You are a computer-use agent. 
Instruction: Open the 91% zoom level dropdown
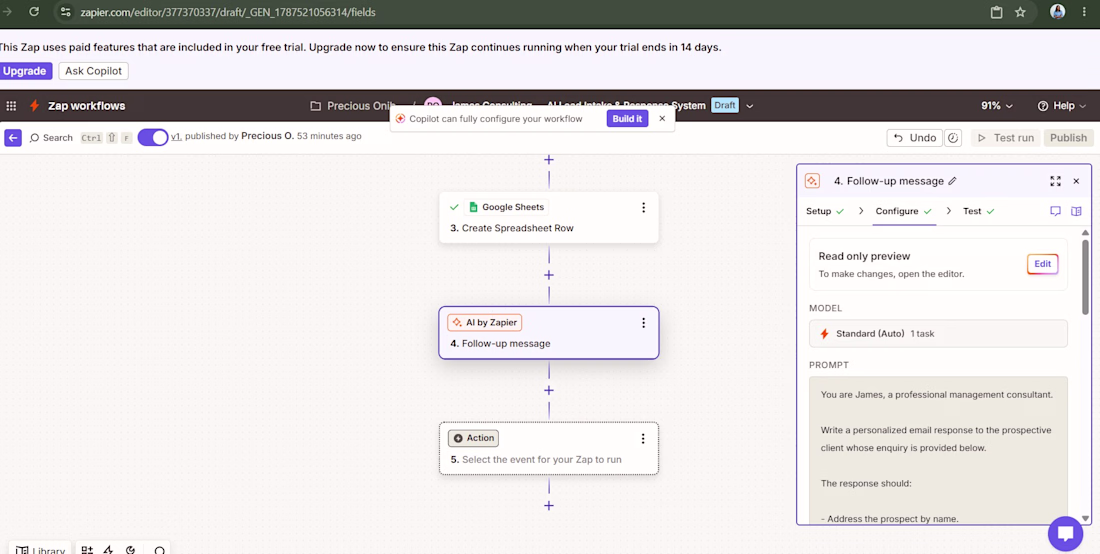997,106
